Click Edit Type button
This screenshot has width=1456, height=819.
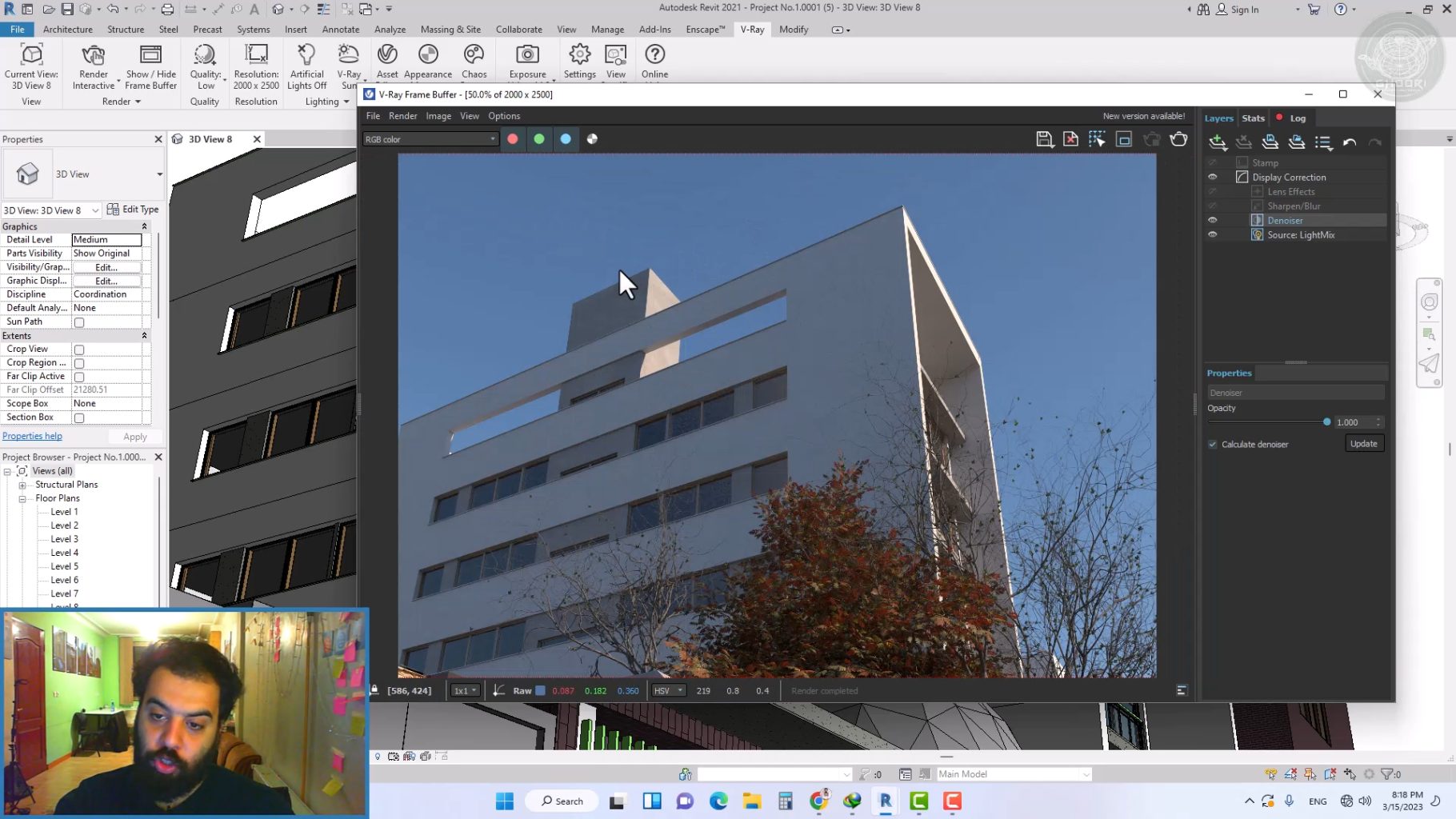(x=133, y=210)
